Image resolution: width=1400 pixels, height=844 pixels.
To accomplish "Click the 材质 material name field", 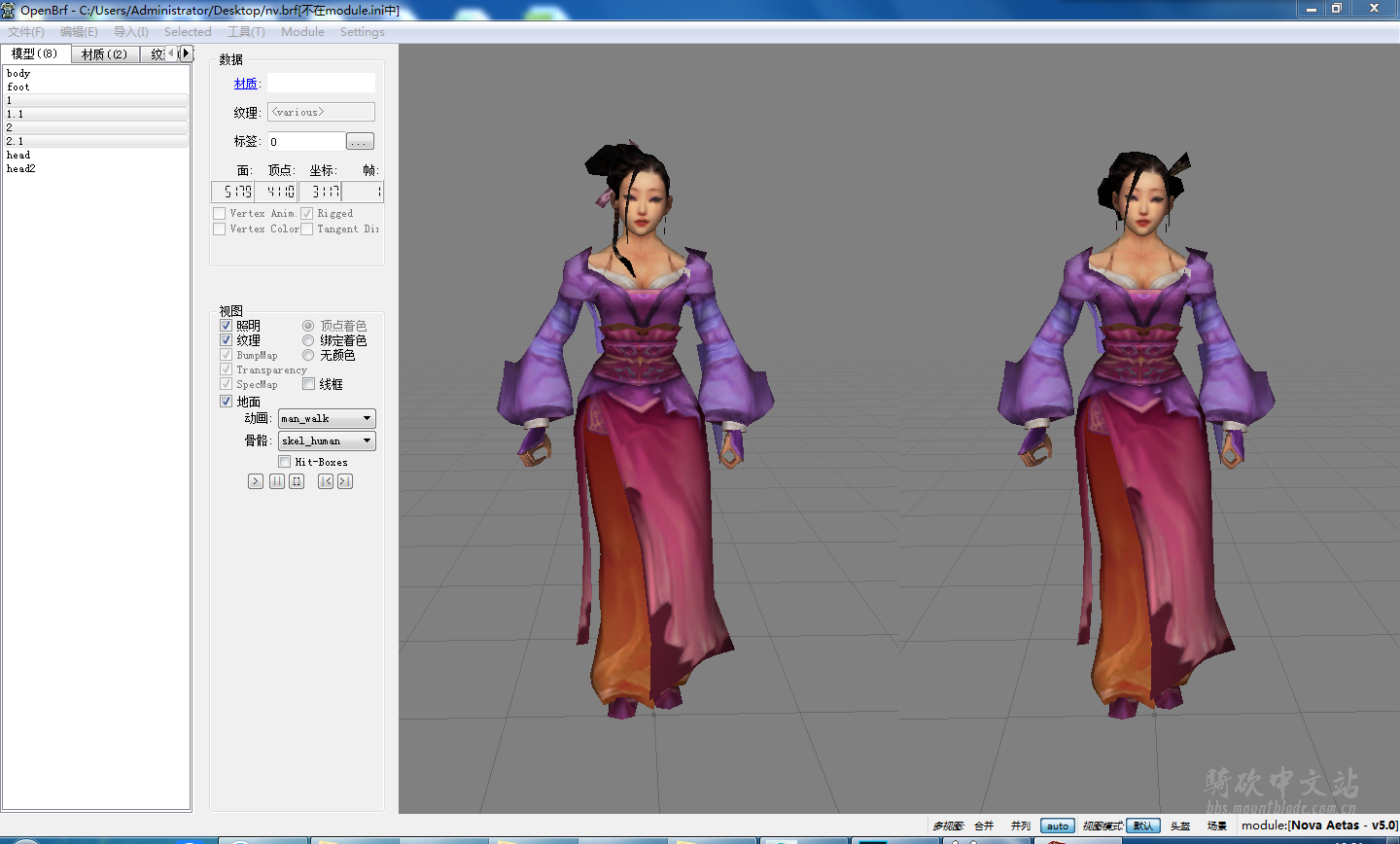I will point(321,83).
